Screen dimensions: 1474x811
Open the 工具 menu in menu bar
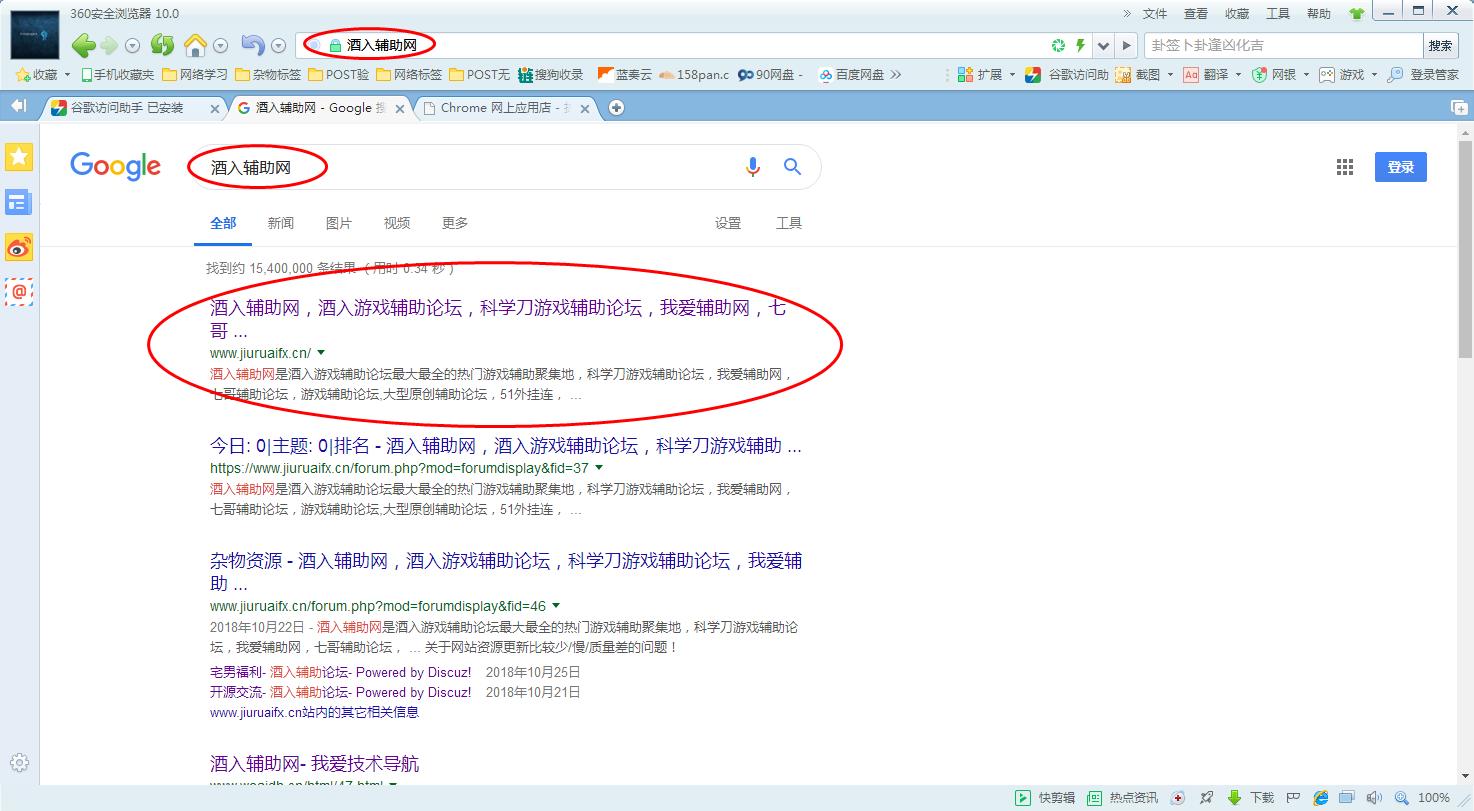[1278, 14]
